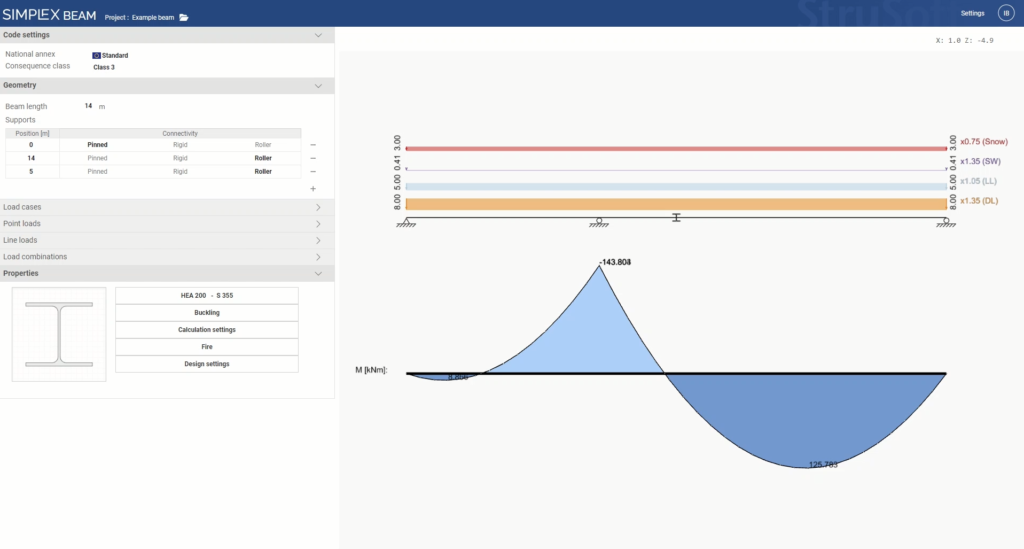Click the IB user avatar icon
The width and height of the screenshot is (1024, 549).
pyautogui.click(x=1006, y=13)
